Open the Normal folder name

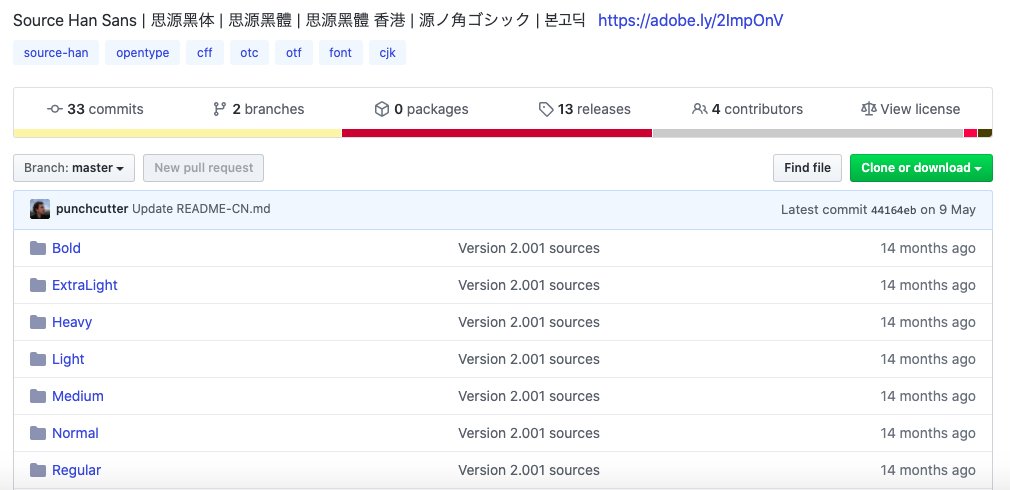(x=75, y=433)
